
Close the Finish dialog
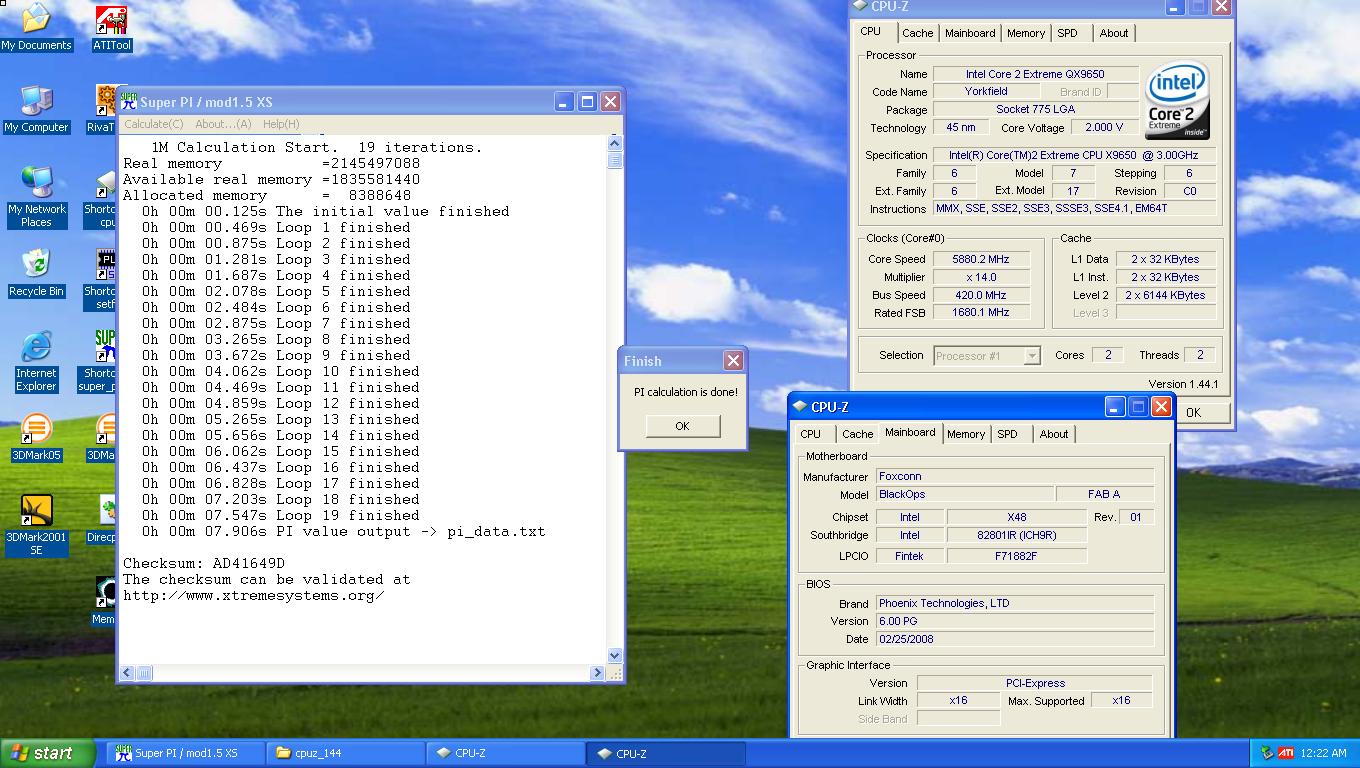coord(733,361)
